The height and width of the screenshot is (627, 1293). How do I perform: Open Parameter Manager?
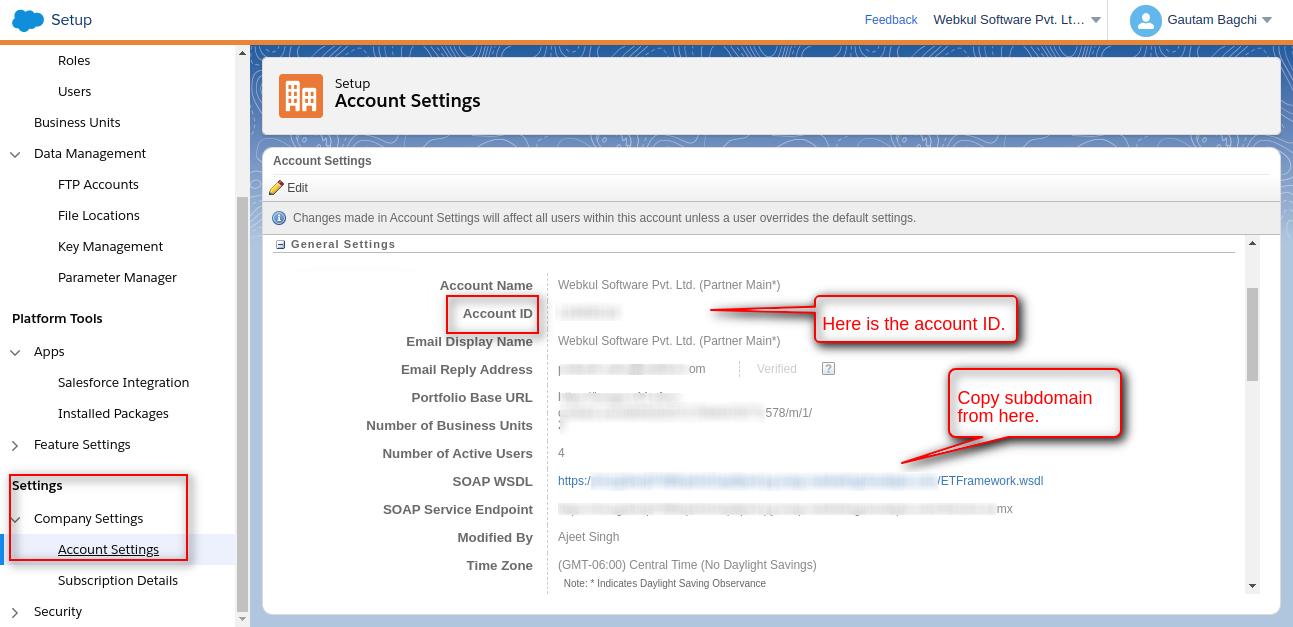(117, 277)
